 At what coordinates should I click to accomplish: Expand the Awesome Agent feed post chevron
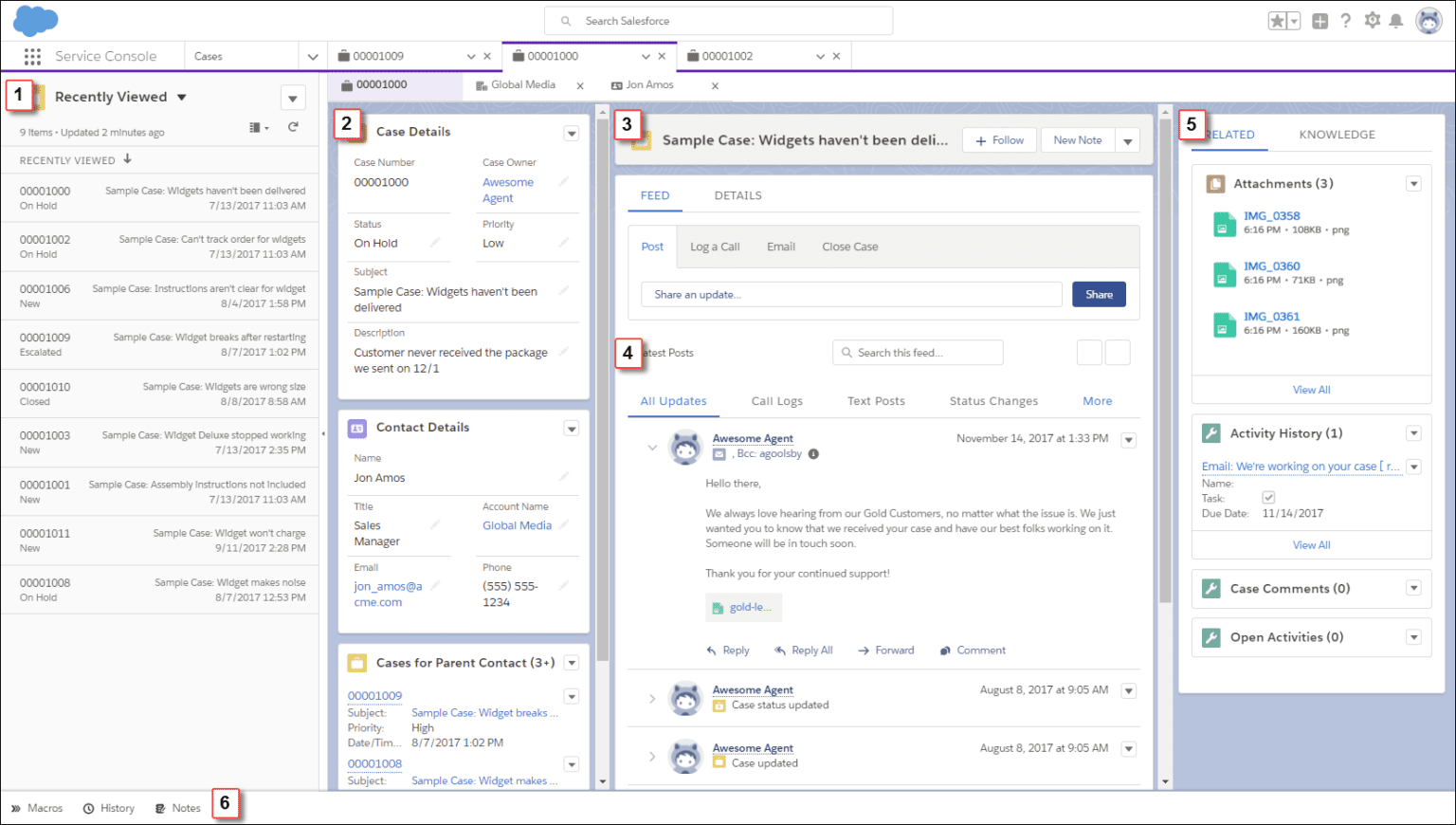[651, 446]
